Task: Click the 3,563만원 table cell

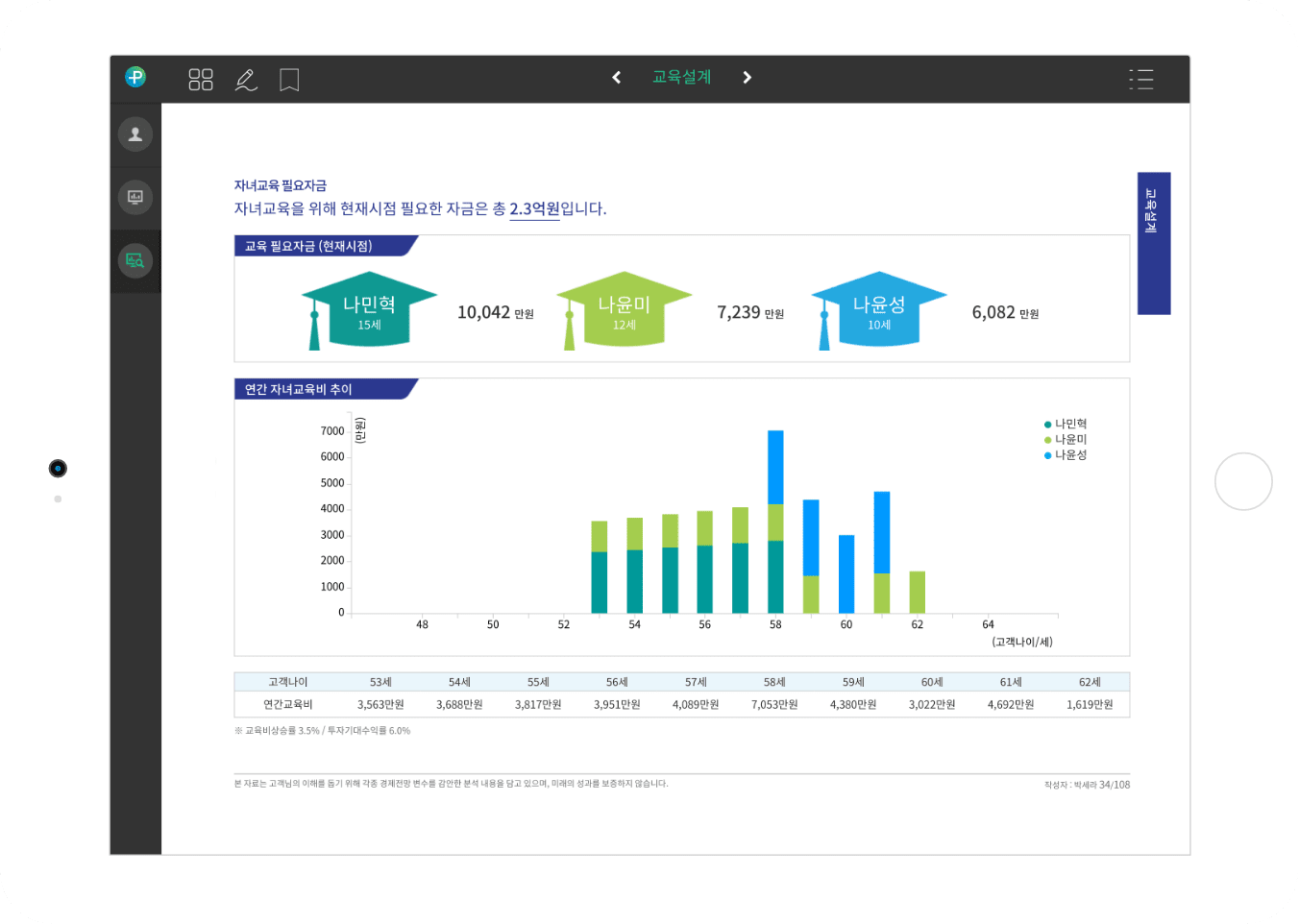Action: pyautogui.click(x=380, y=704)
